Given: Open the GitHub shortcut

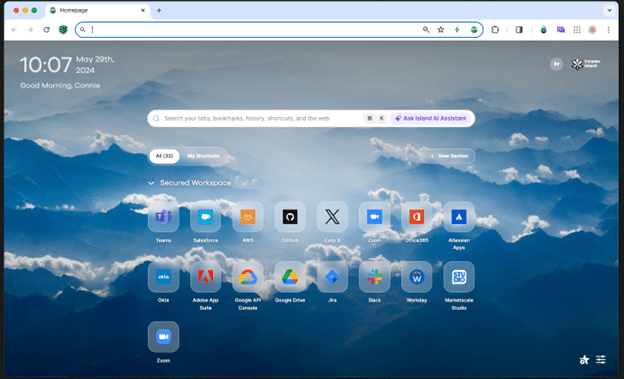Looking at the screenshot, I should (x=290, y=217).
